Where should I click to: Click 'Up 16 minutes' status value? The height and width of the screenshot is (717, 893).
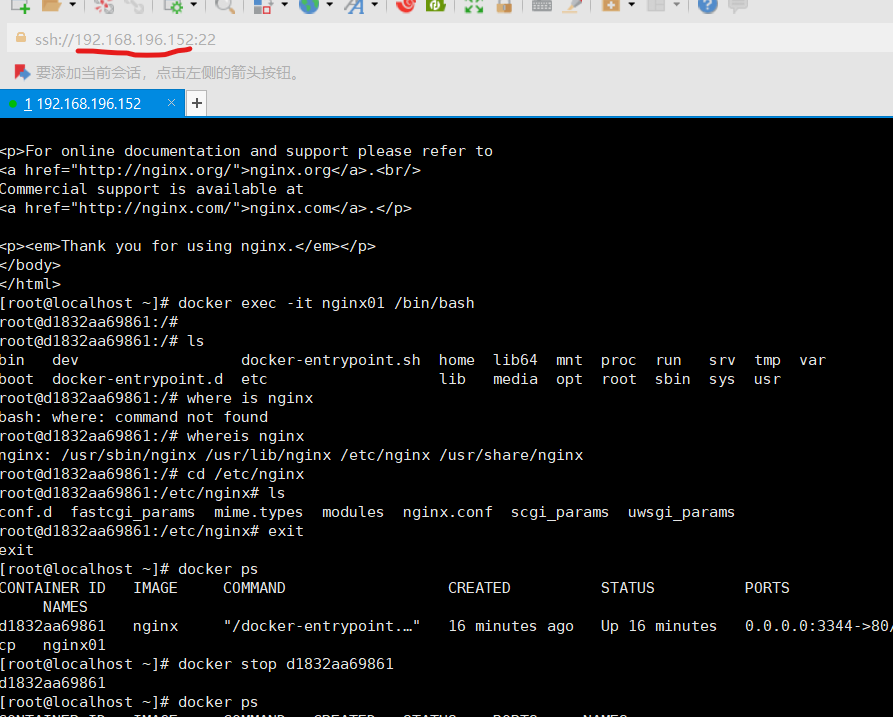659,626
